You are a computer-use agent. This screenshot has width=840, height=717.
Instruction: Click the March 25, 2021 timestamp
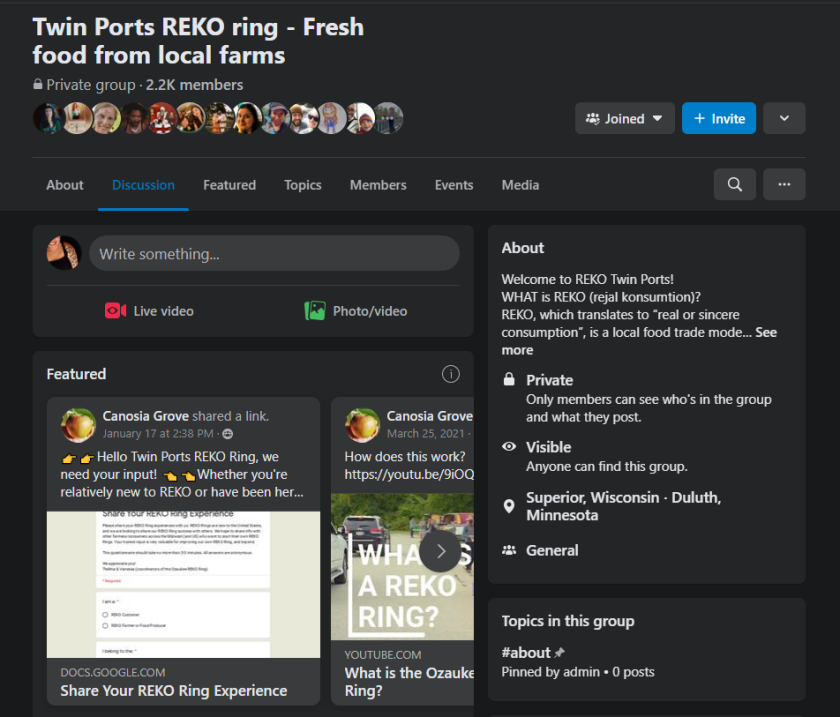(x=426, y=434)
